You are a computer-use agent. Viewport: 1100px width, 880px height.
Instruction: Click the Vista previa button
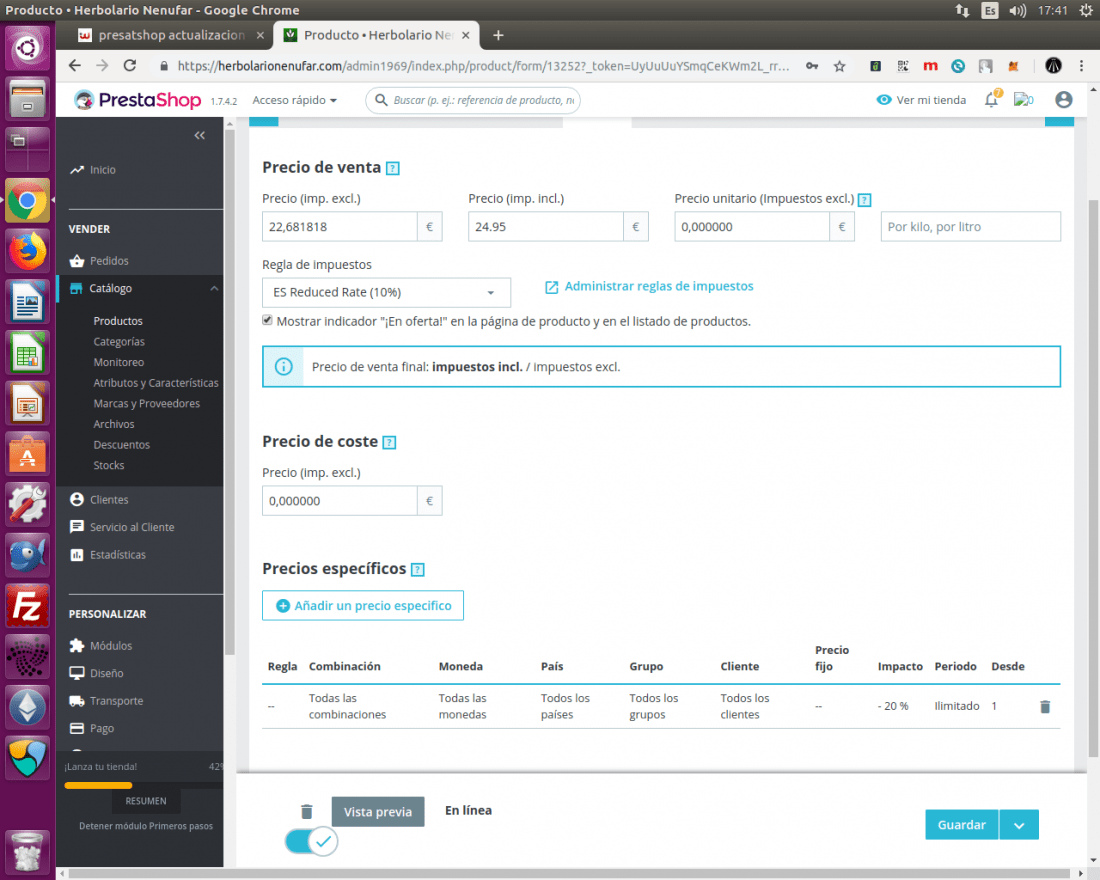pos(378,812)
